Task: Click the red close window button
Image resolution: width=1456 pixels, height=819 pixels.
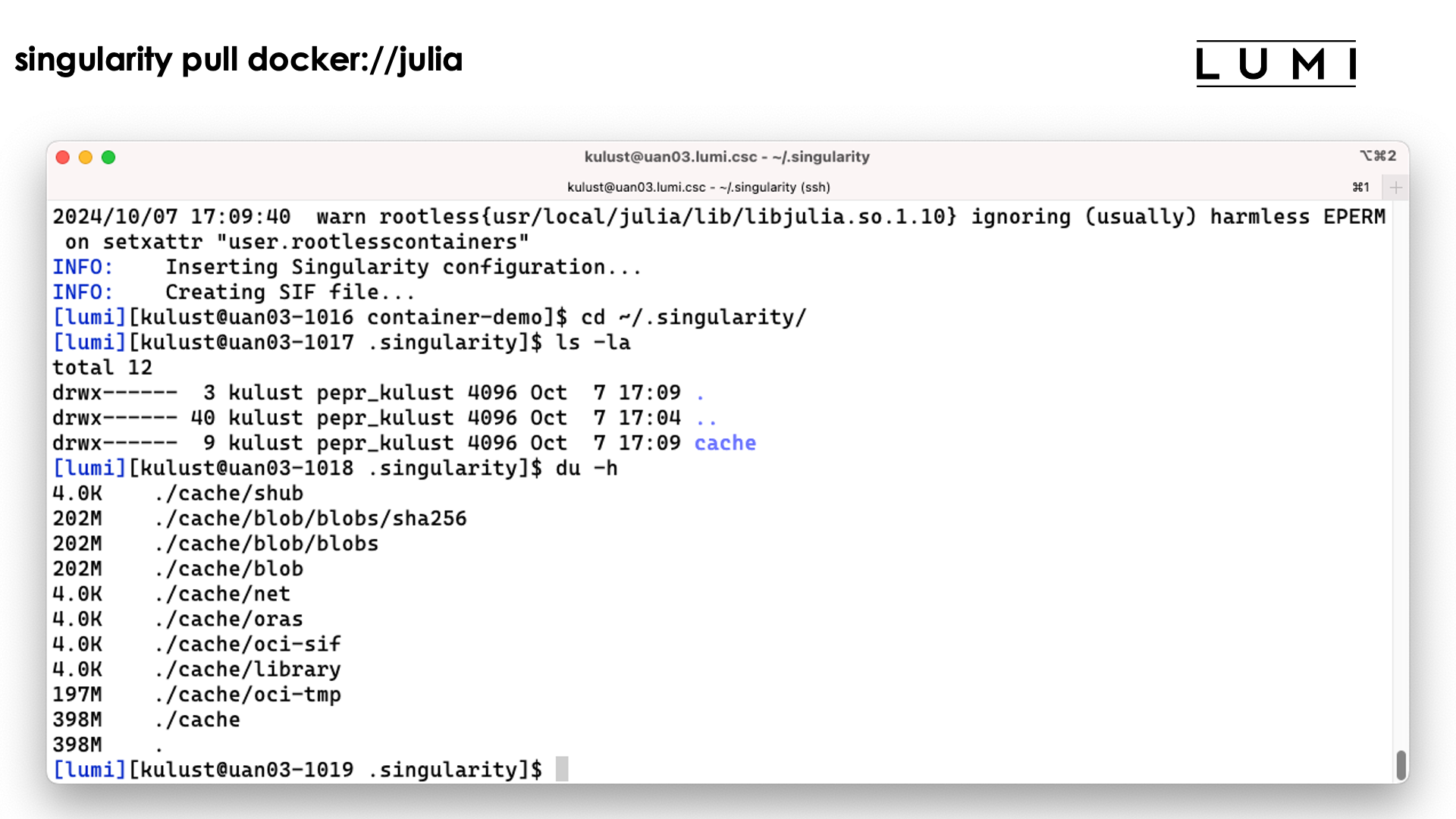Action: click(63, 157)
